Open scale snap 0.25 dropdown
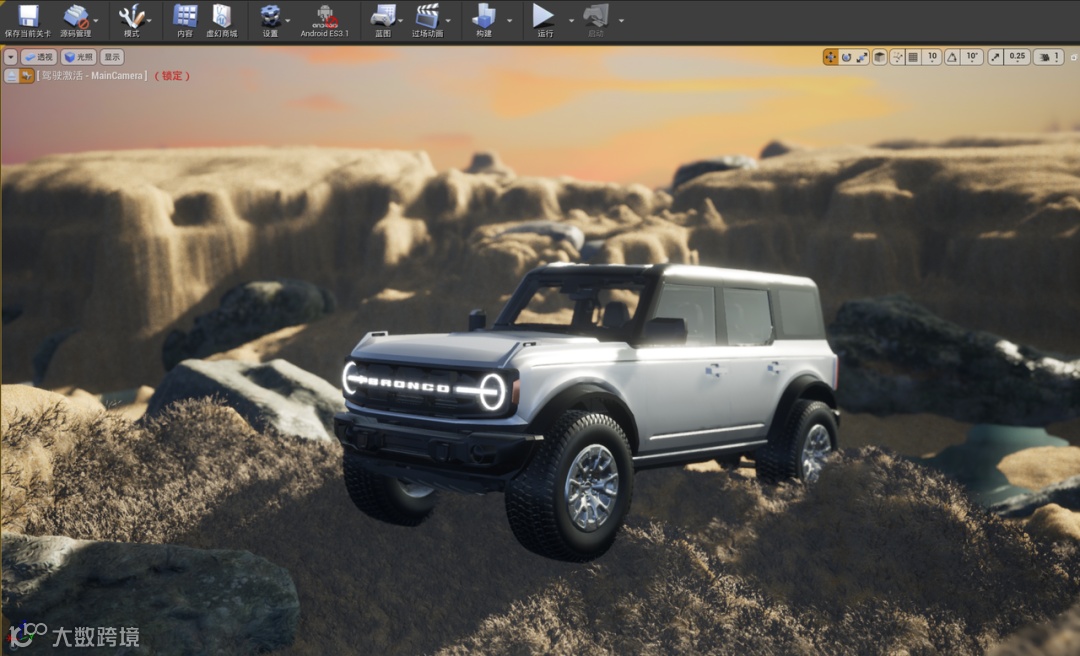The image size is (1080, 656). pos(1017,57)
